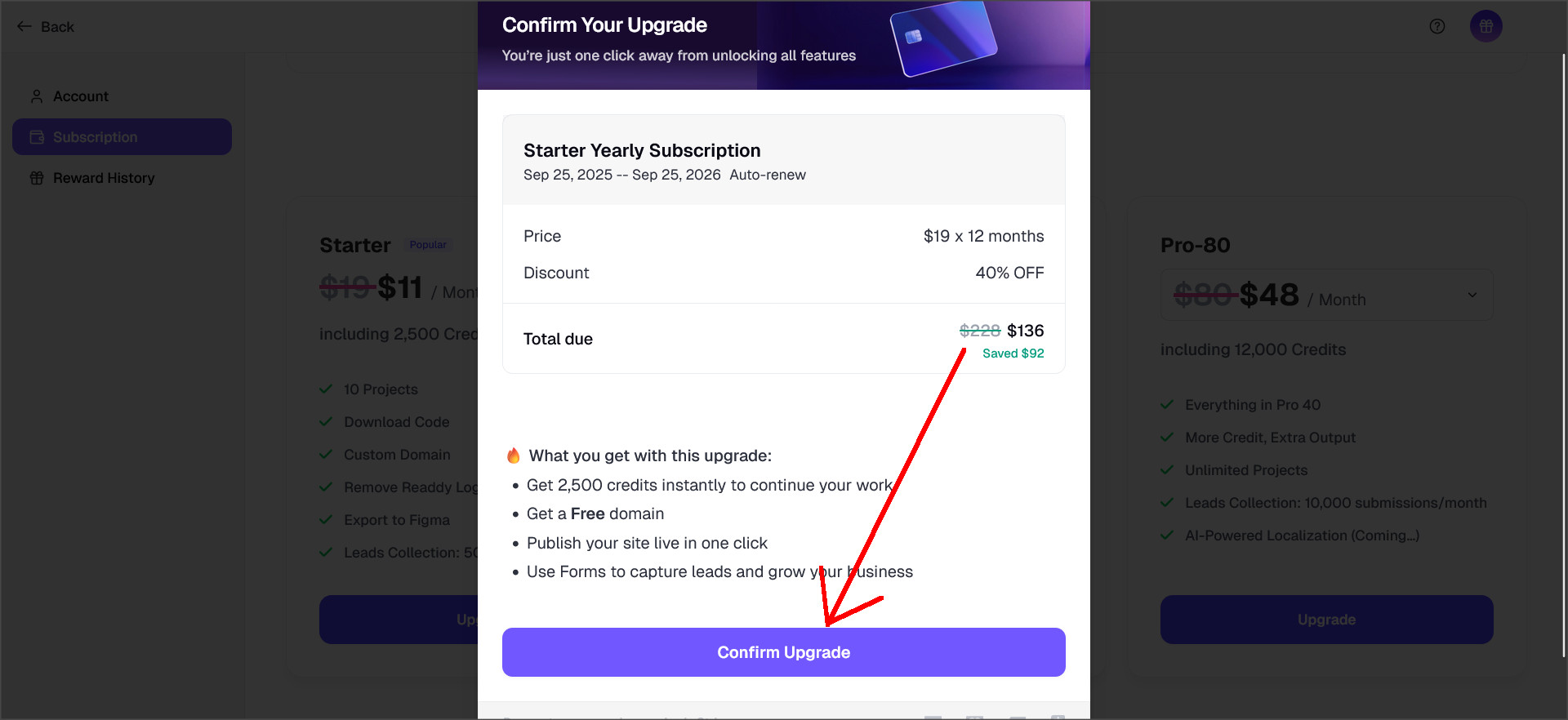
Task: Click the Back arrow icon
Action: pyautogui.click(x=24, y=26)
